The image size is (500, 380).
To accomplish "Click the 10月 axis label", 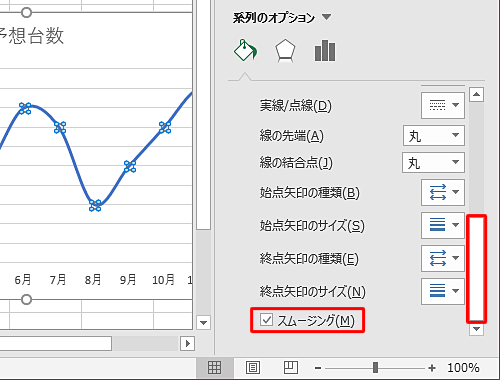I will pos(163,280).
